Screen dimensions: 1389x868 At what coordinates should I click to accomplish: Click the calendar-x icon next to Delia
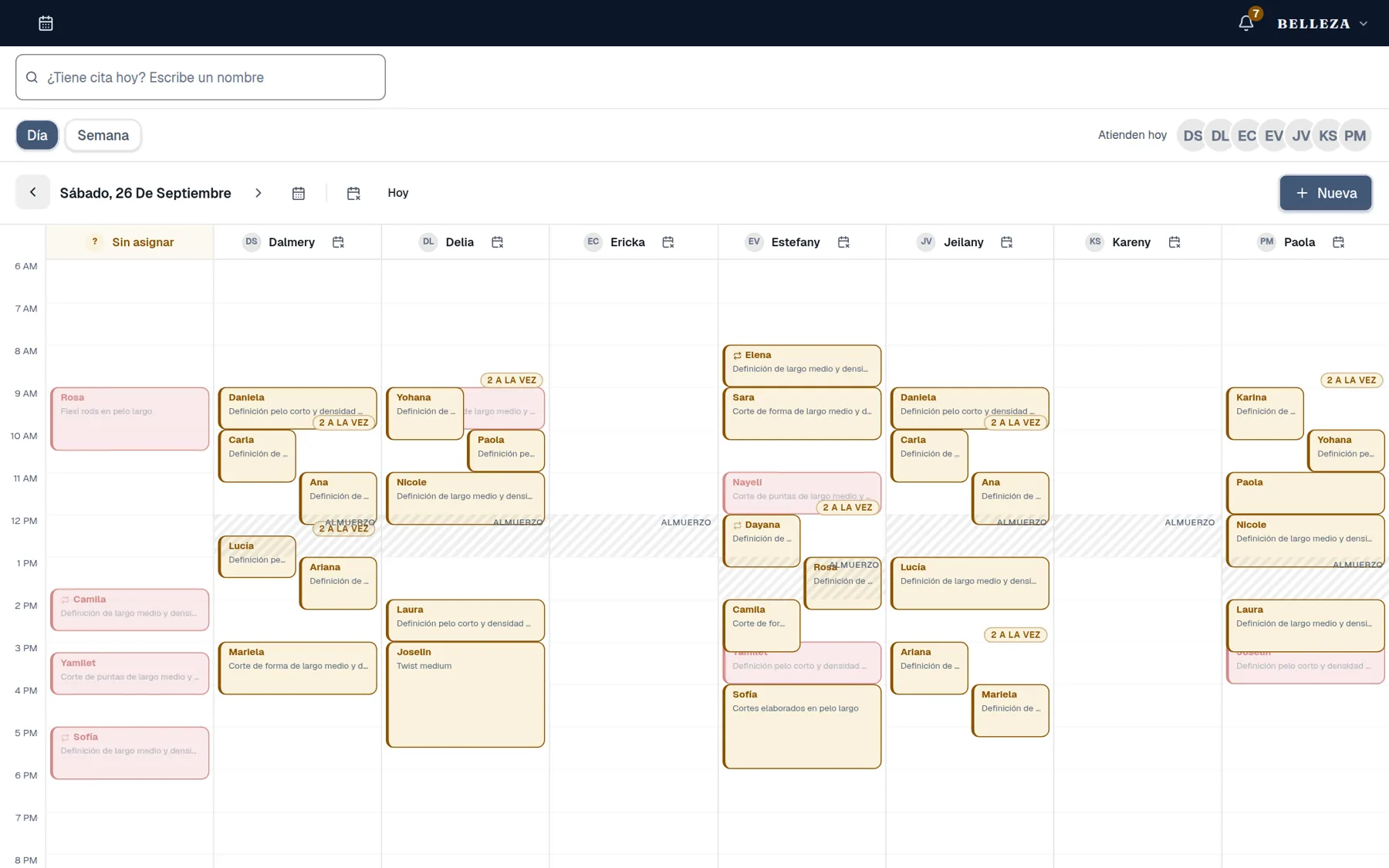[x=497, y=242]
